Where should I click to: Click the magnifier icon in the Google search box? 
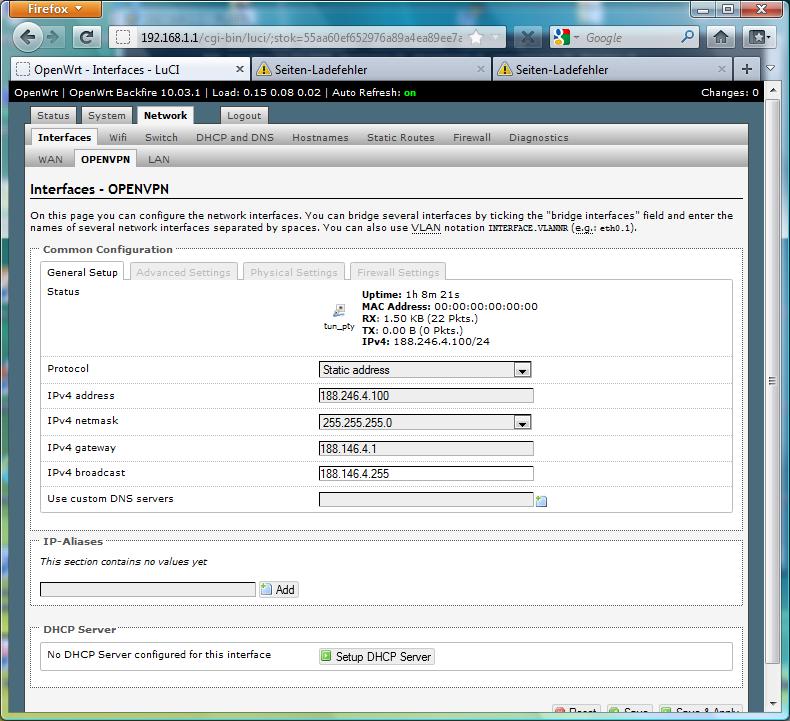pos(688,37)
